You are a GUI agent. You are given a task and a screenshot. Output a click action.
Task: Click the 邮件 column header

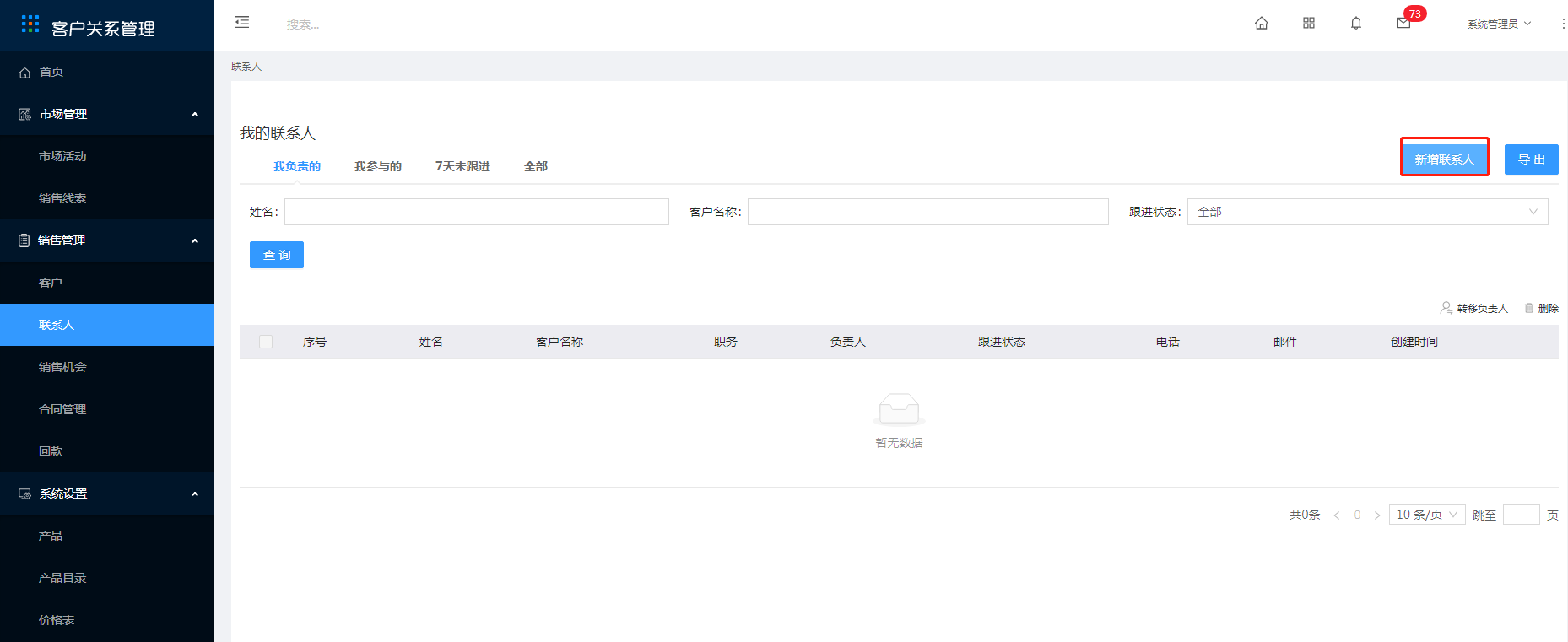[1285, 342]
